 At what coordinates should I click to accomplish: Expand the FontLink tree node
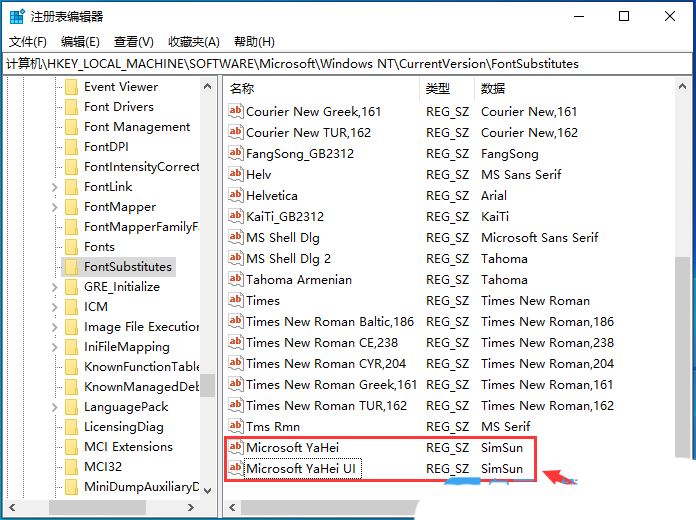(55, 187)
